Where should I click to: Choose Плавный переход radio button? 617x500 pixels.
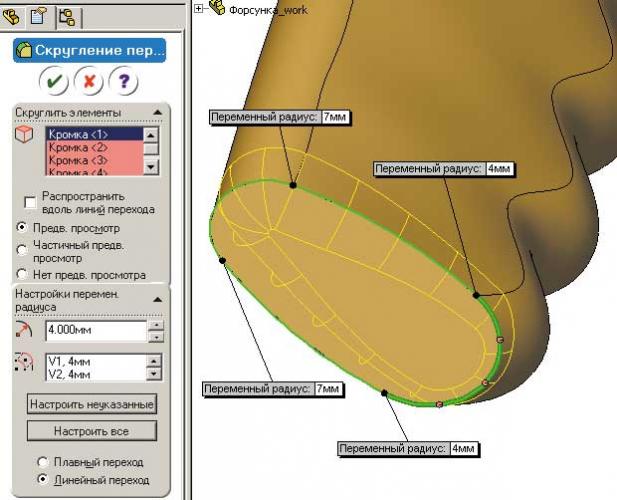point(41,462)
